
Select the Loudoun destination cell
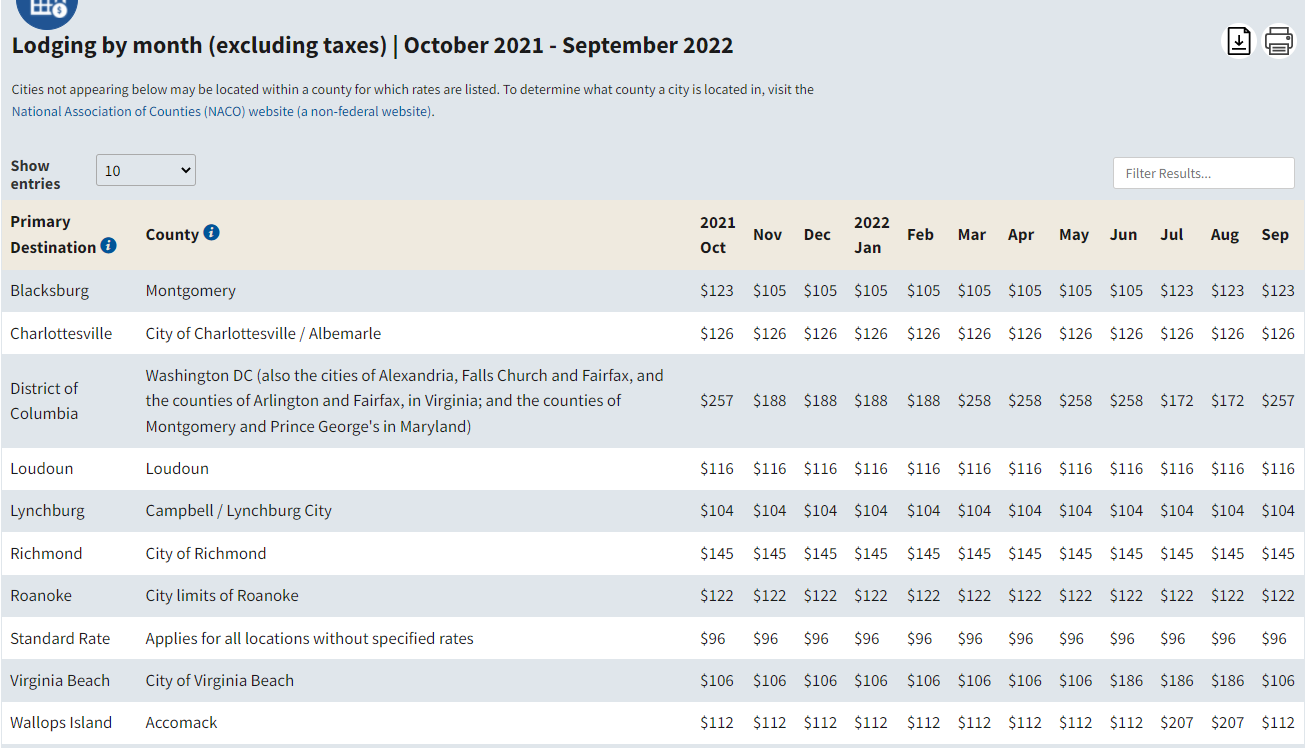[x=41, y=468]
